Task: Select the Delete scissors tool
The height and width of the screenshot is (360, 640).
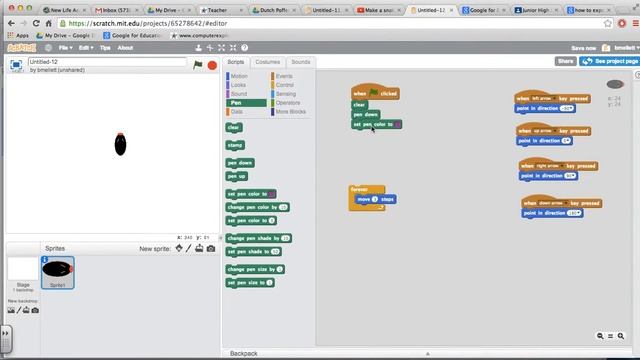Action: click(210, 48)
